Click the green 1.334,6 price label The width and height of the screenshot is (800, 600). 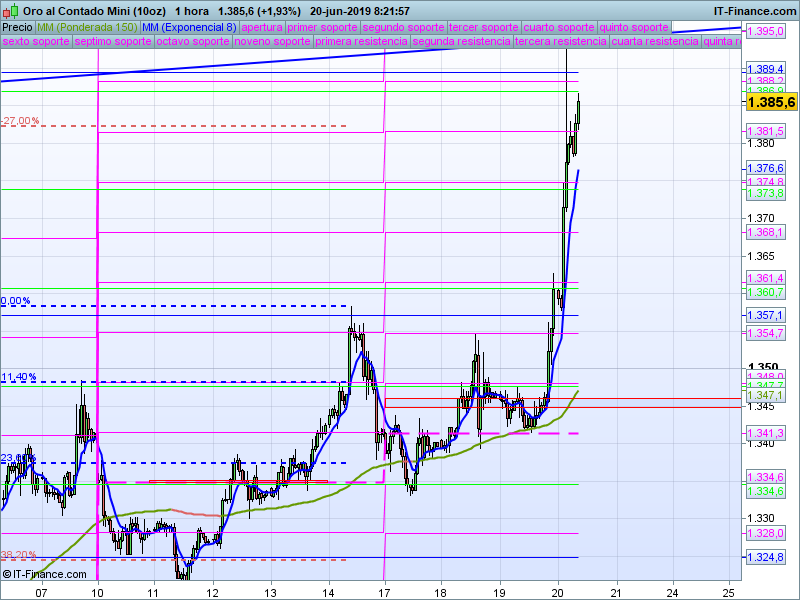(765, 491)
